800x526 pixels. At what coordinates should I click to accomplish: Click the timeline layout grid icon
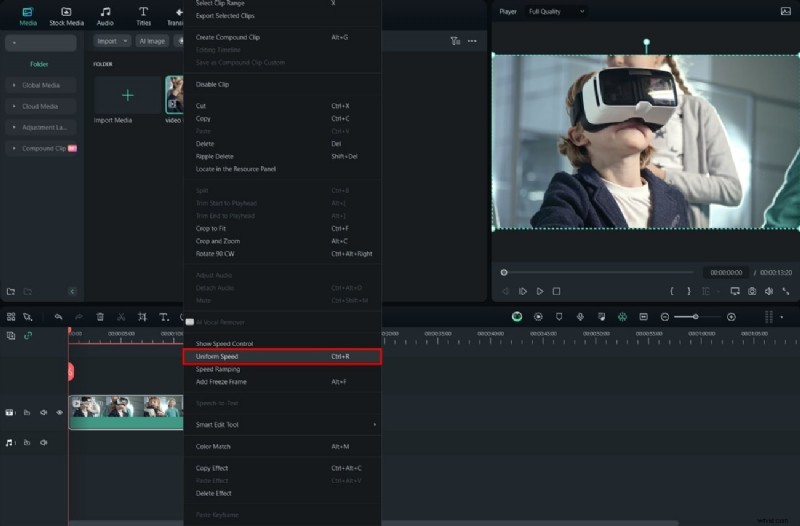(11, 317)
